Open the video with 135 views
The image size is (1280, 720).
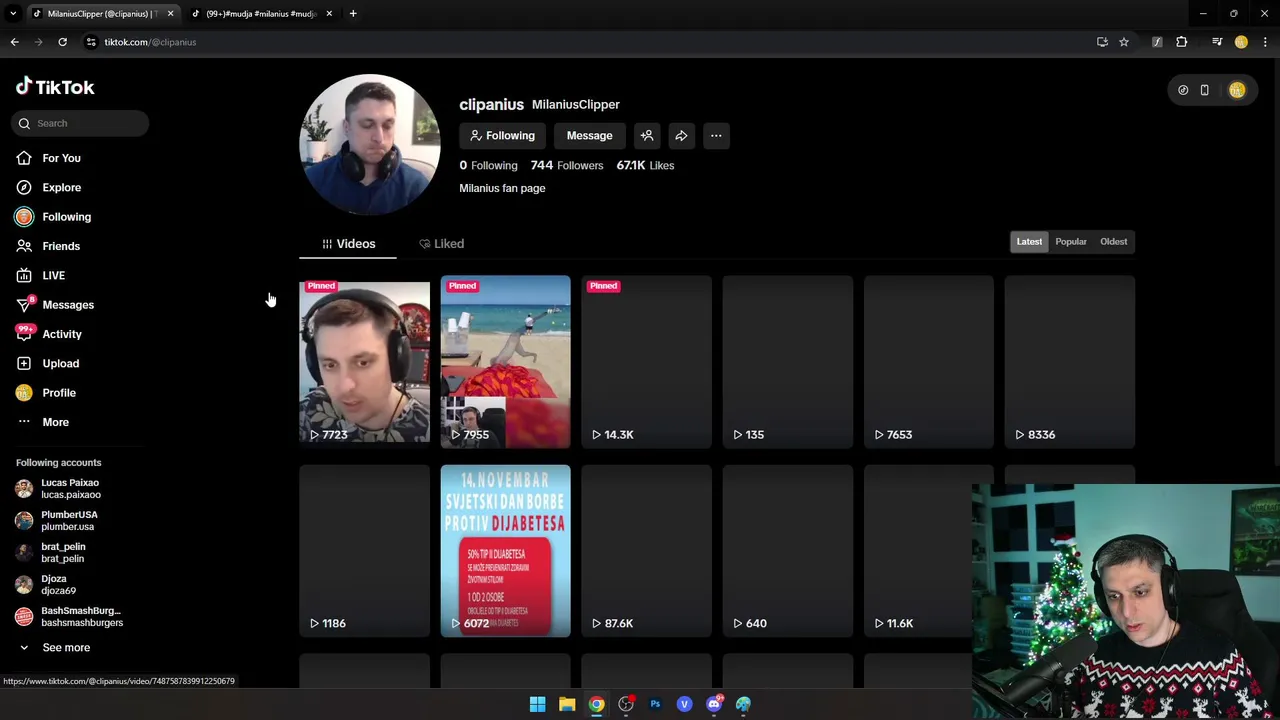(787, 361)
